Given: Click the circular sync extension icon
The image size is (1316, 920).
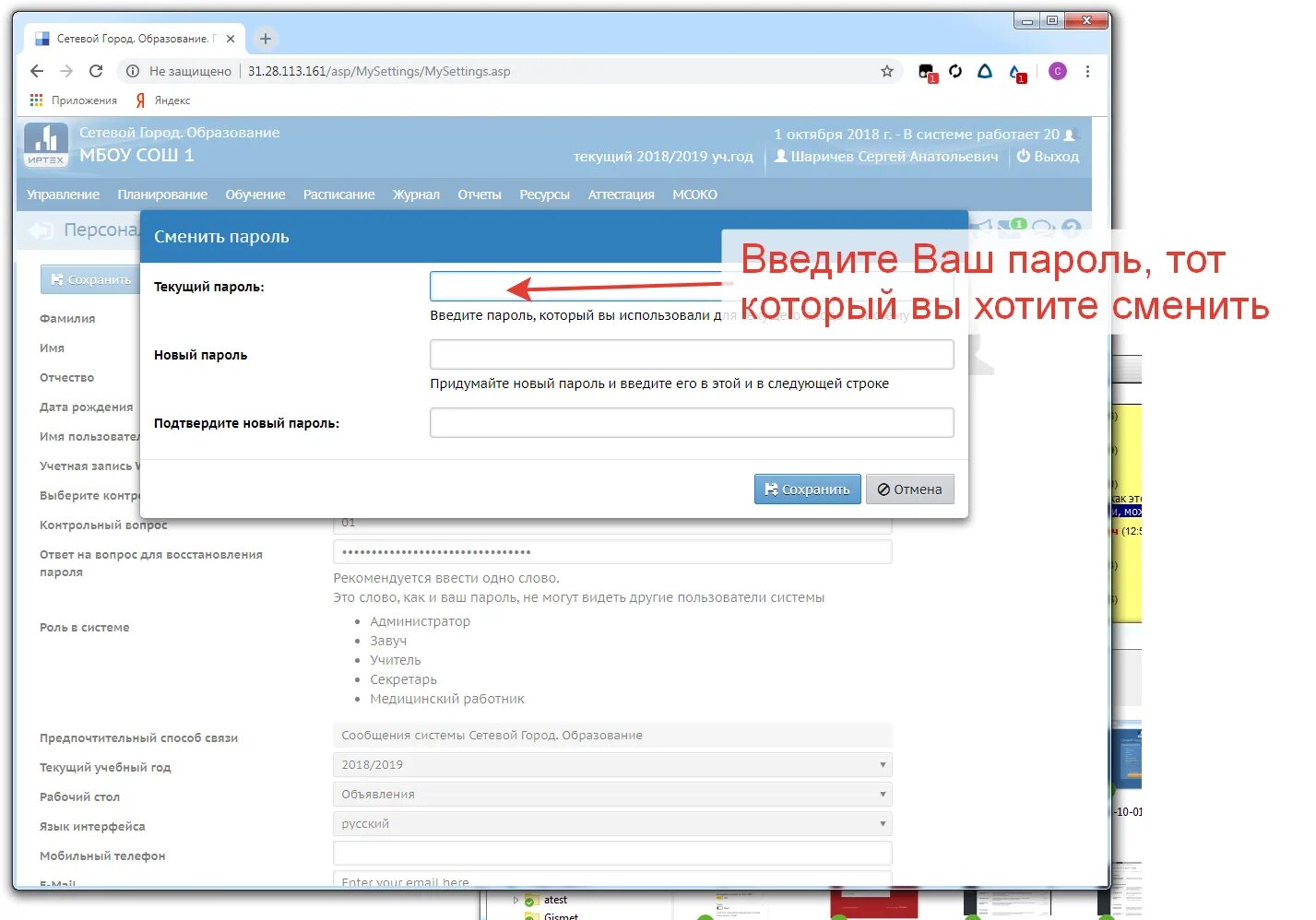Looking at the screenshot, I should click(955, 71).
